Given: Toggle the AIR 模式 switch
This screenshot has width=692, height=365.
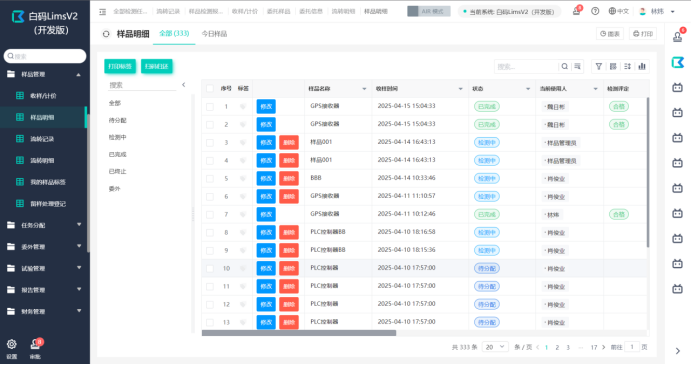Looking at the screenshot, I should (x=429, y=11).
